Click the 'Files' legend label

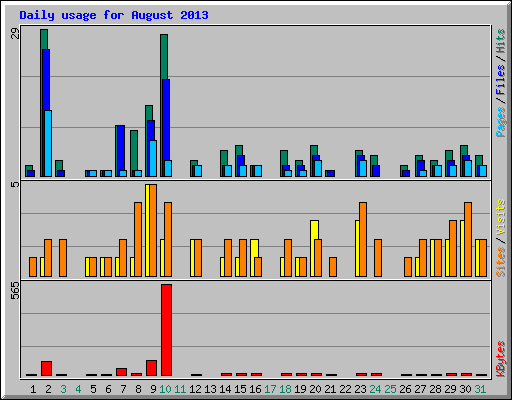pyautogui.click(x=500, y=80)
